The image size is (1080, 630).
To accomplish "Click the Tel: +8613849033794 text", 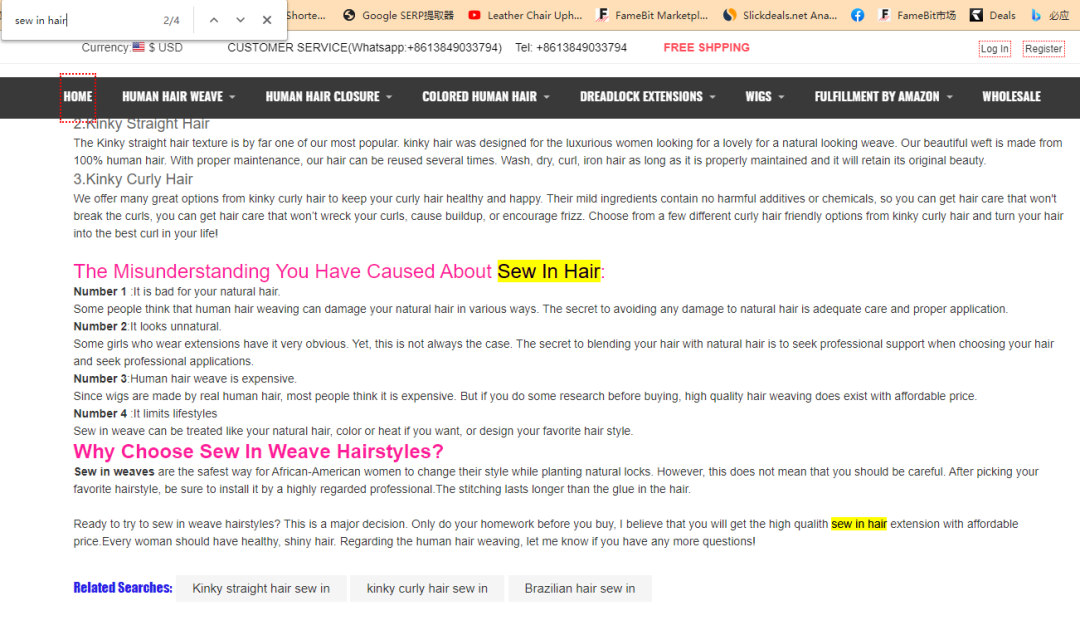I will tap(571, 48).
